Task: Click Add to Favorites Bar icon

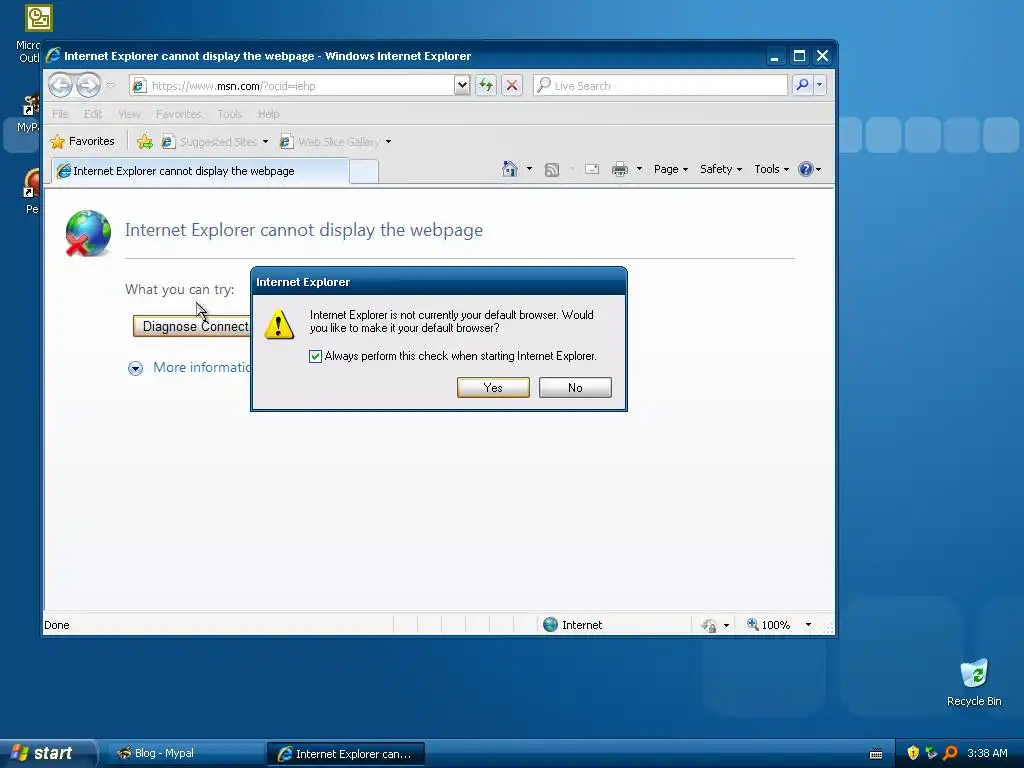Action: [x=145, y=142]
